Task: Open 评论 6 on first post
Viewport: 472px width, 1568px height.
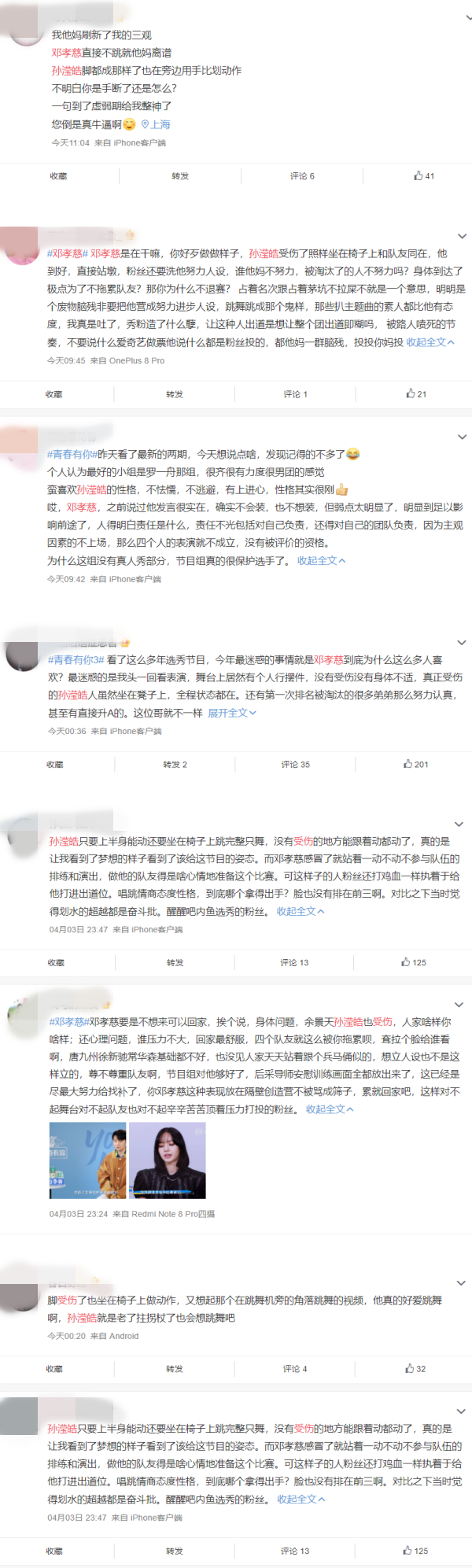Action: tap(302, 176)
